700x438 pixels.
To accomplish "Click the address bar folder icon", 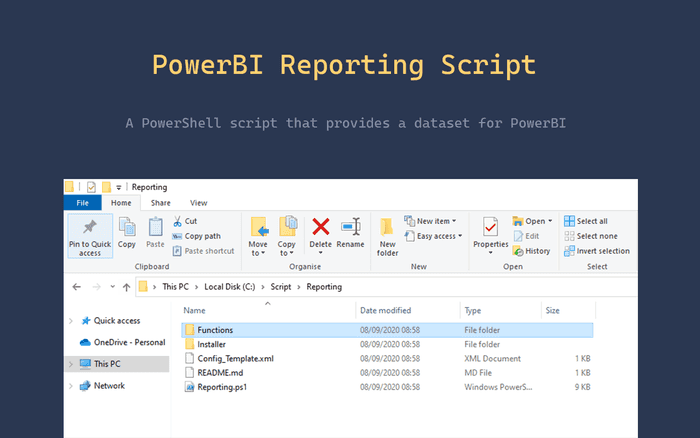I will [x=143, y=287].
